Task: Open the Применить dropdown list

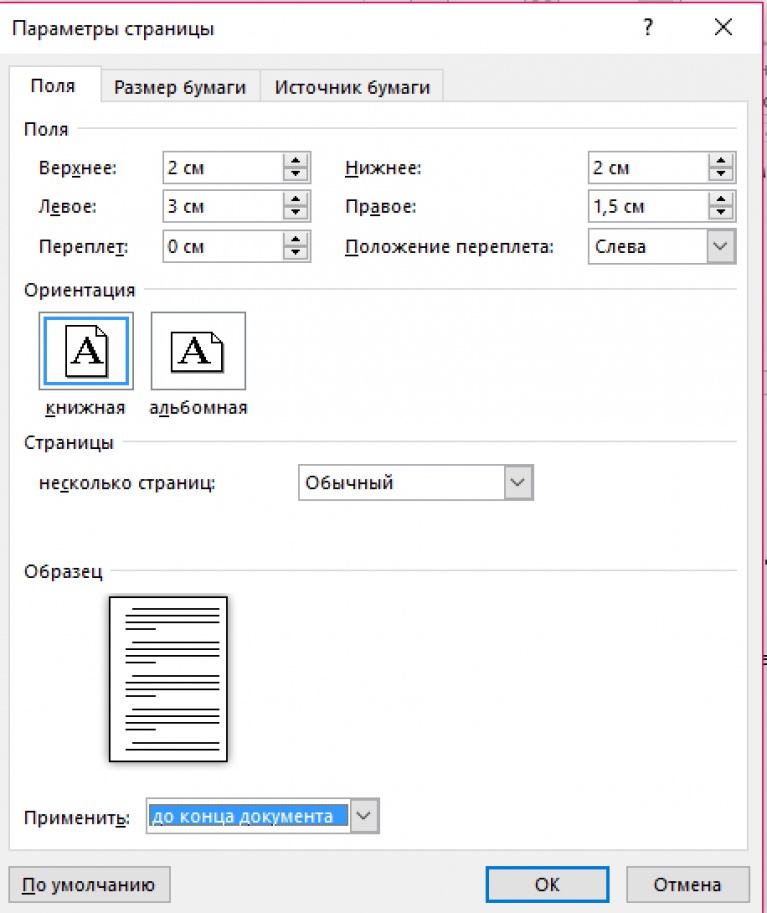Action: coord(365,817)
